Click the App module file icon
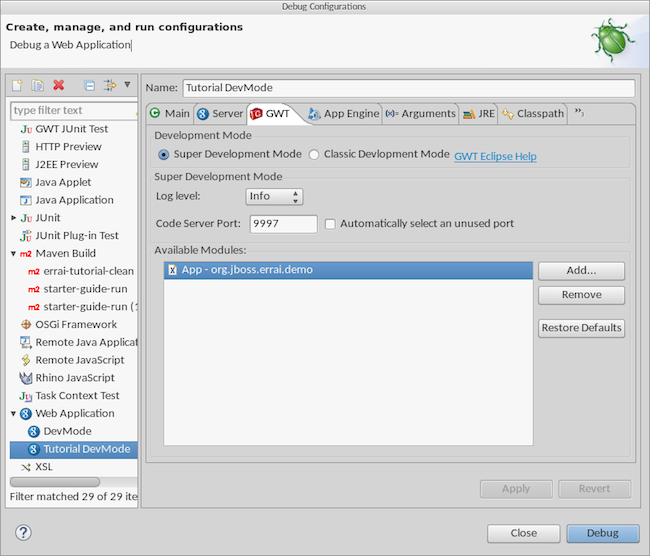 [172, 270]
